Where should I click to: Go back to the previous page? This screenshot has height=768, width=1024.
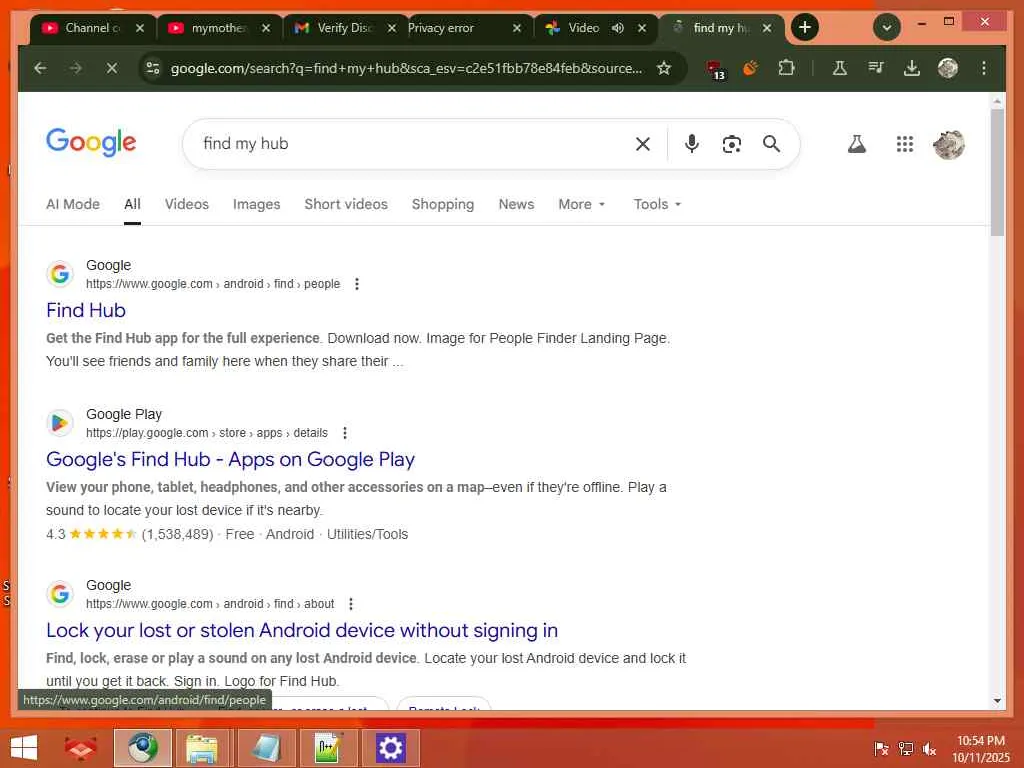coord(40,68)
